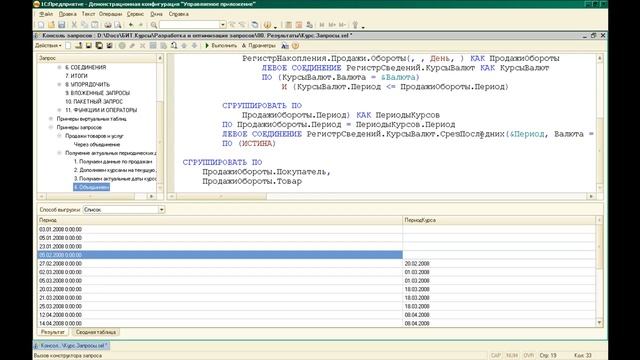Click the find magnifier icon in console toolbar
Screen dimensions: 640x360
174,46
